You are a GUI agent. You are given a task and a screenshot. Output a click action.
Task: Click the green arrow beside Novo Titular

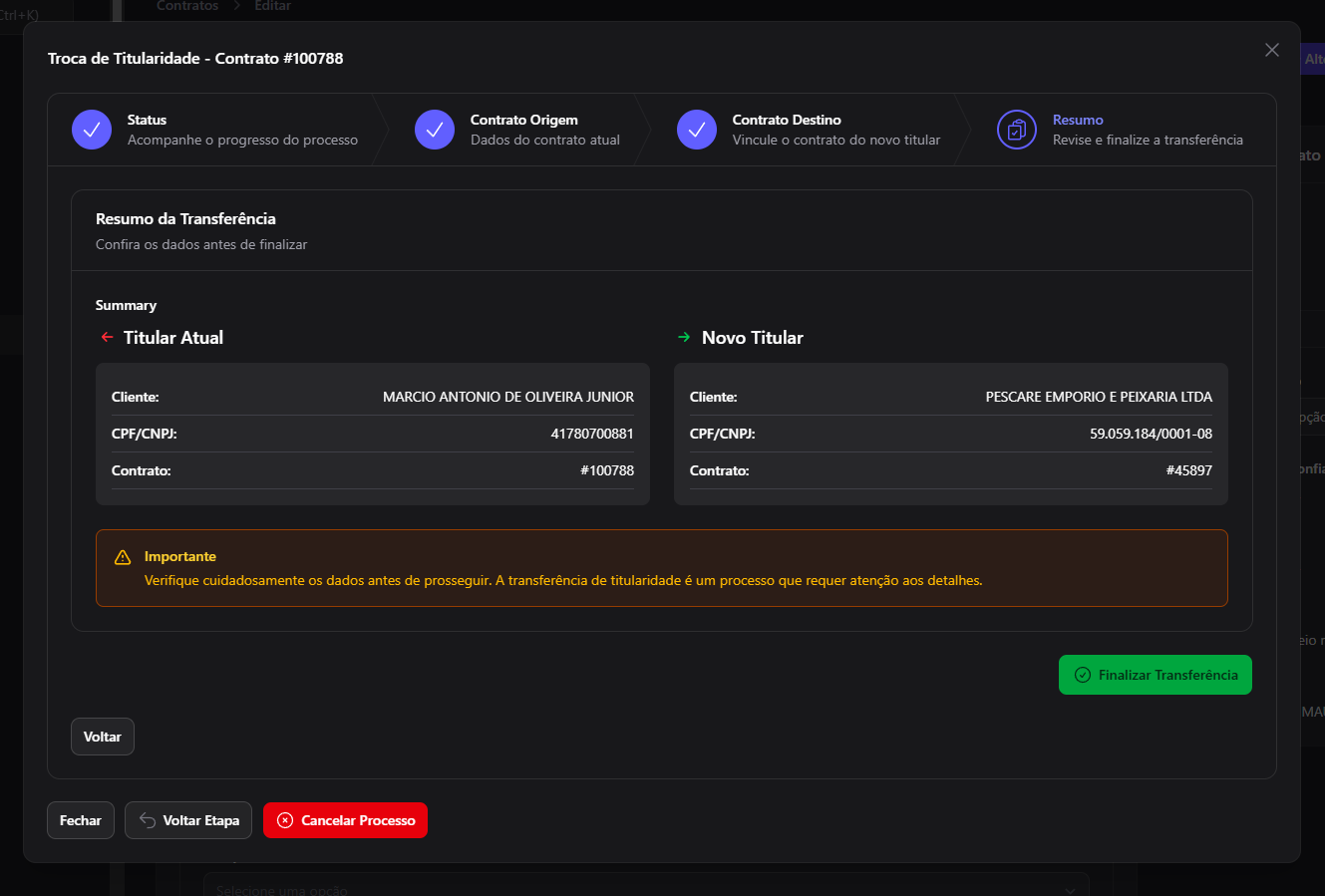pos(684,338)
